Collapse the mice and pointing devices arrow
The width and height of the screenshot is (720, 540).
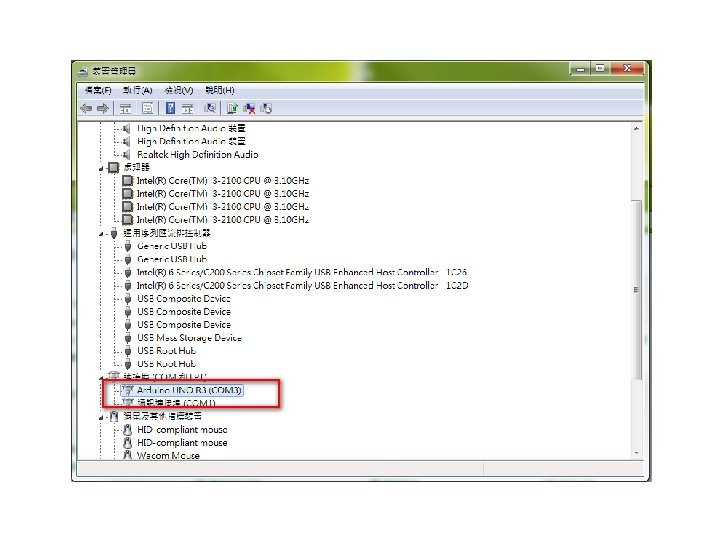pyautogui.click(x=101, y=418)
